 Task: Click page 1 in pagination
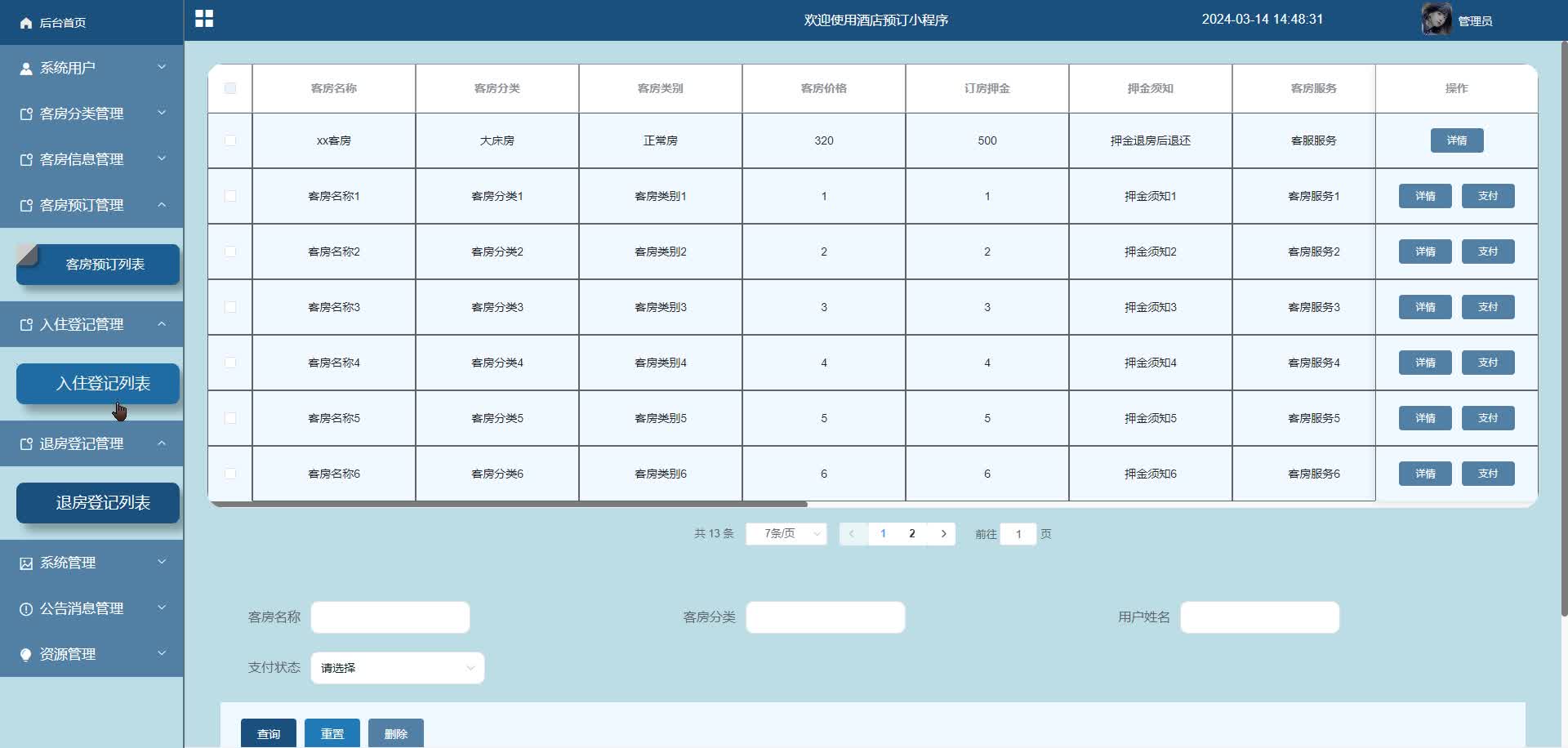coord(883,534)
